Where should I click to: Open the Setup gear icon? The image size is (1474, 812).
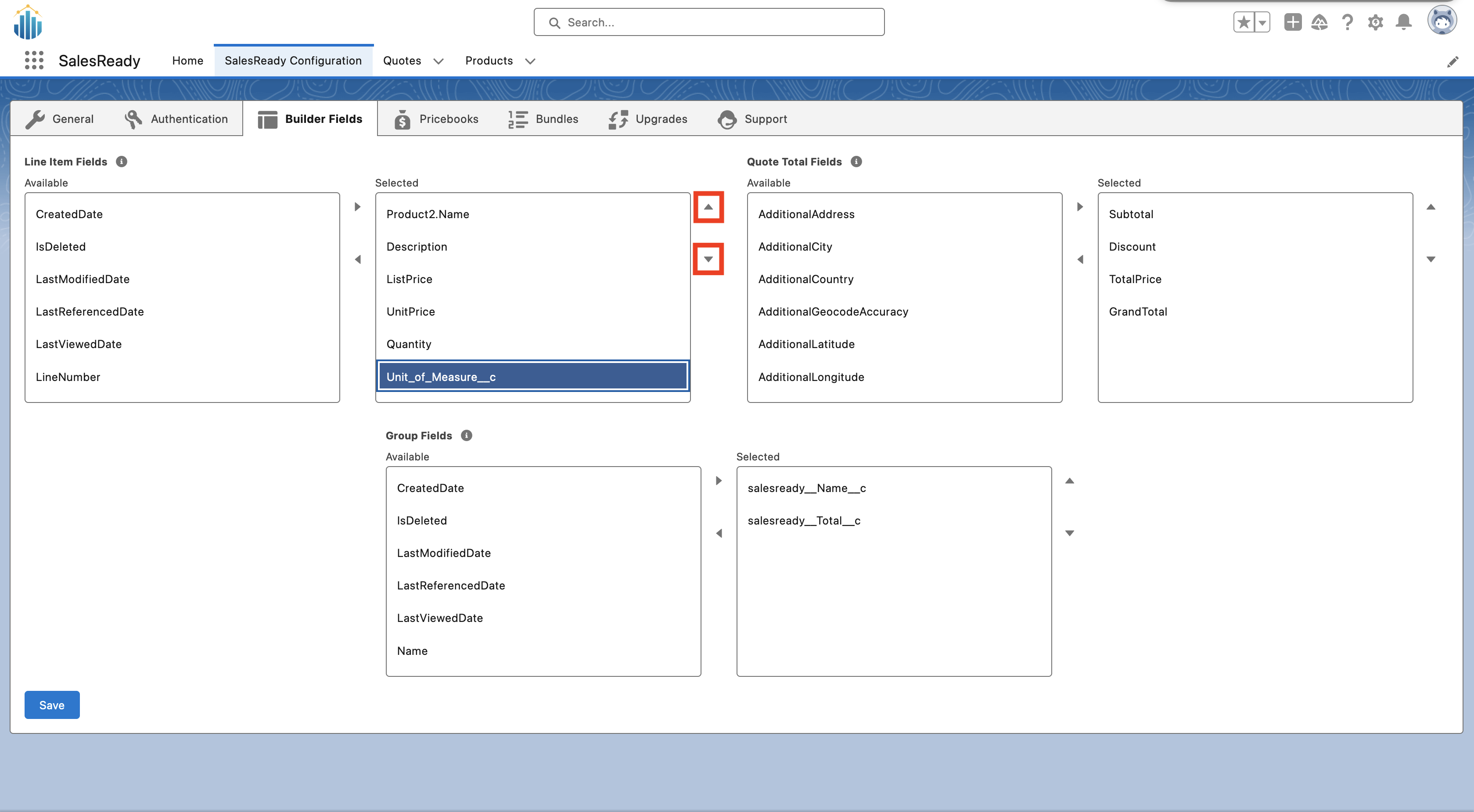1375,22
